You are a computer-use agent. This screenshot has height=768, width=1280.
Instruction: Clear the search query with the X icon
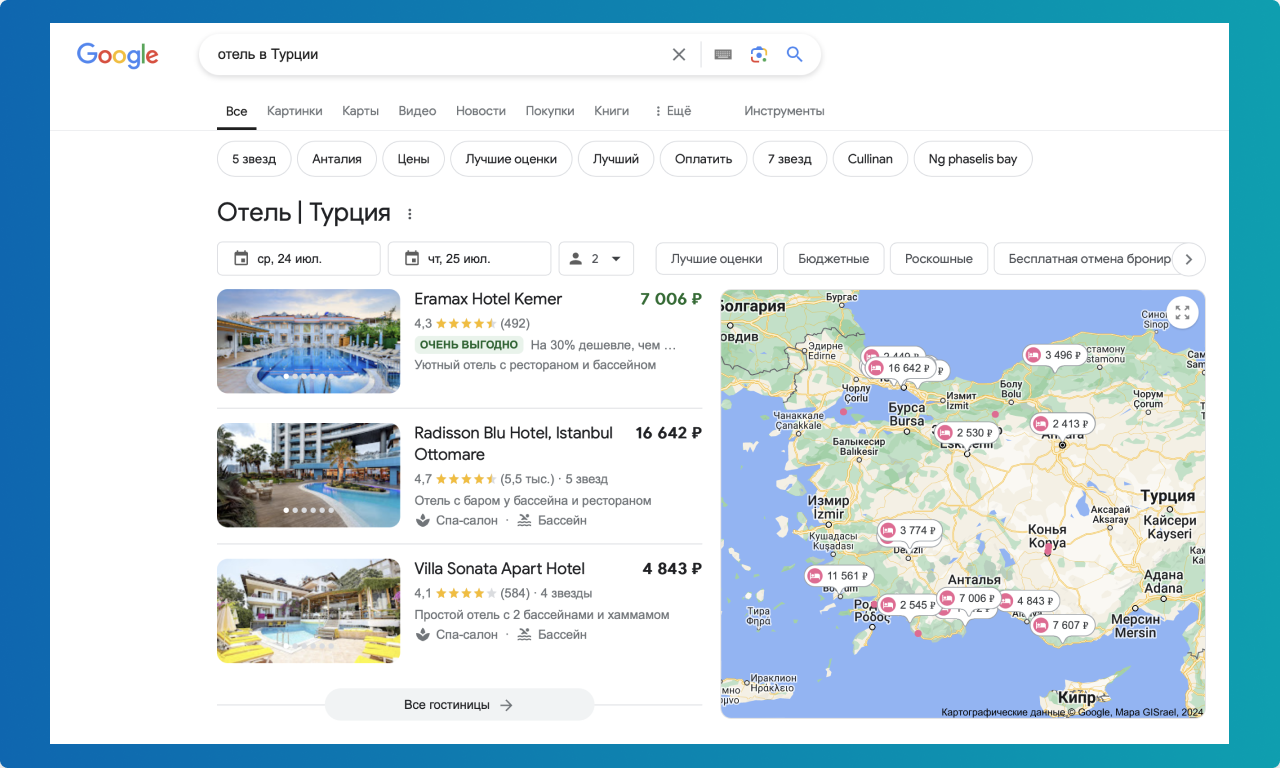point(679,54)
